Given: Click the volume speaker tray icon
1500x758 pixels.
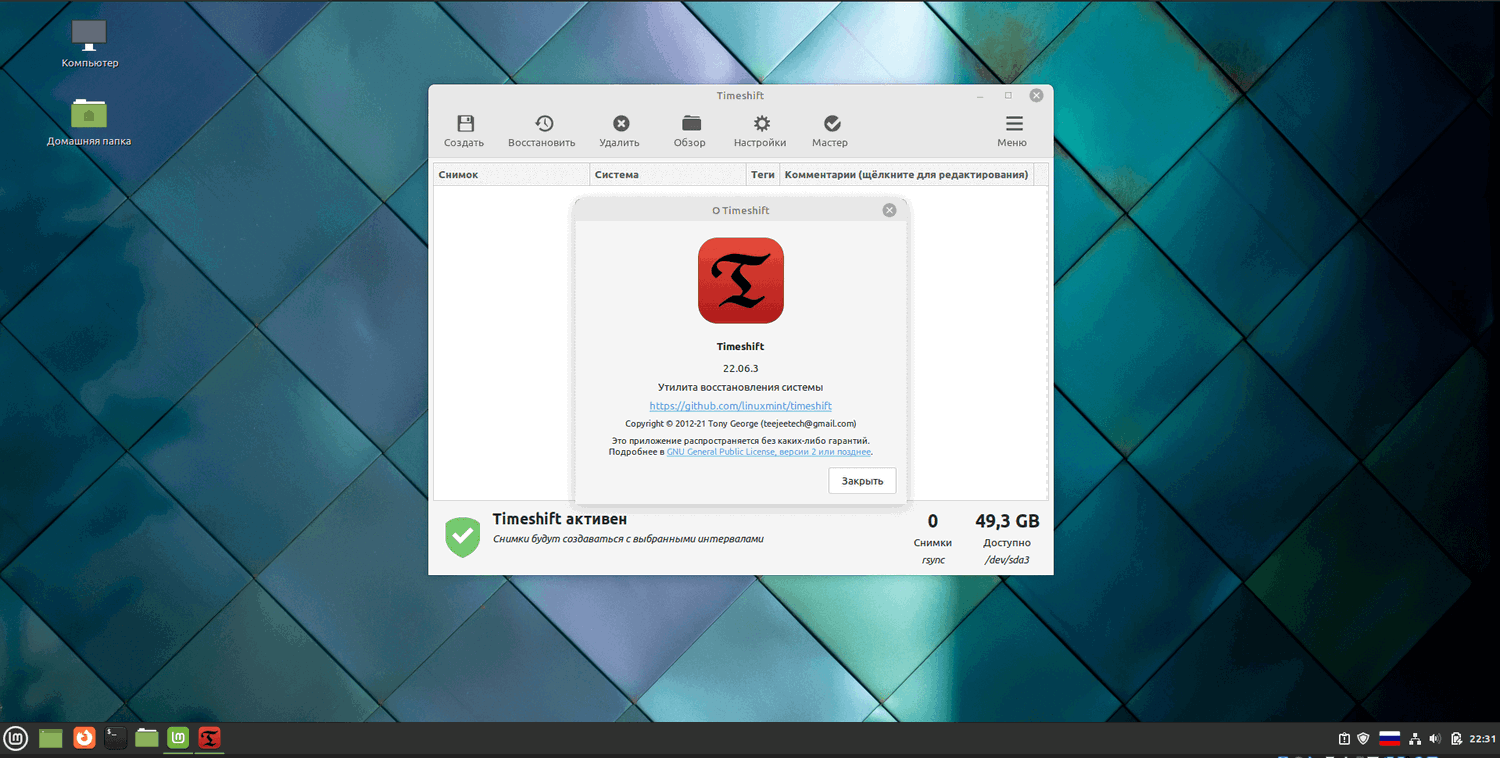Looking at the screenshot, I should pos(1435,739).
